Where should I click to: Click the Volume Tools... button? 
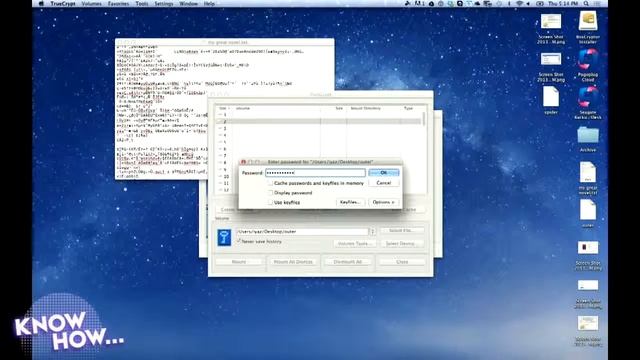point(355,243)
